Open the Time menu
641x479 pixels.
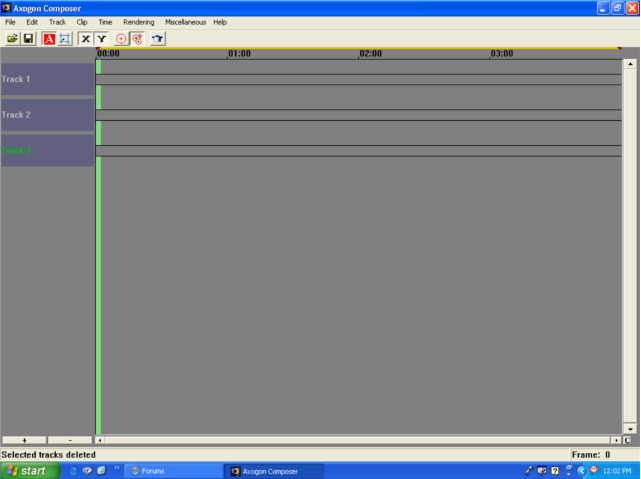pyautogui.click(x=105, y=22)
